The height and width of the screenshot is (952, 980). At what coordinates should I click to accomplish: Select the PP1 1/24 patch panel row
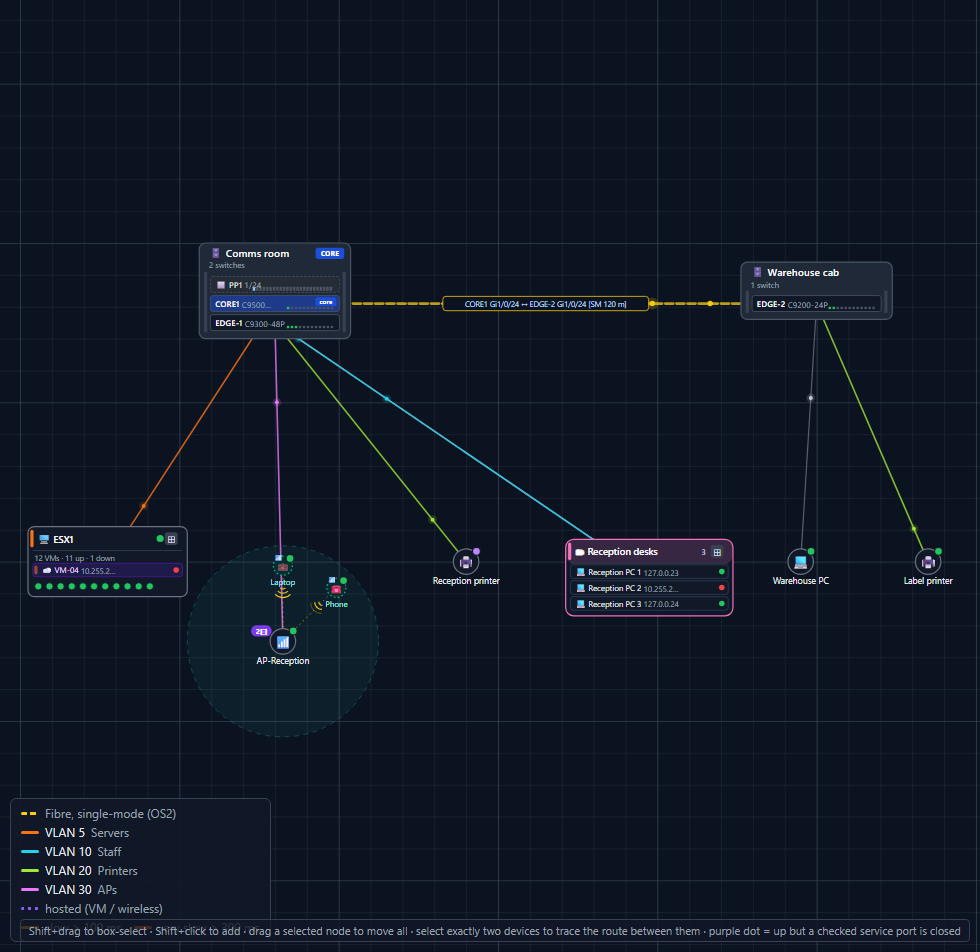click(x=275, y=285)
